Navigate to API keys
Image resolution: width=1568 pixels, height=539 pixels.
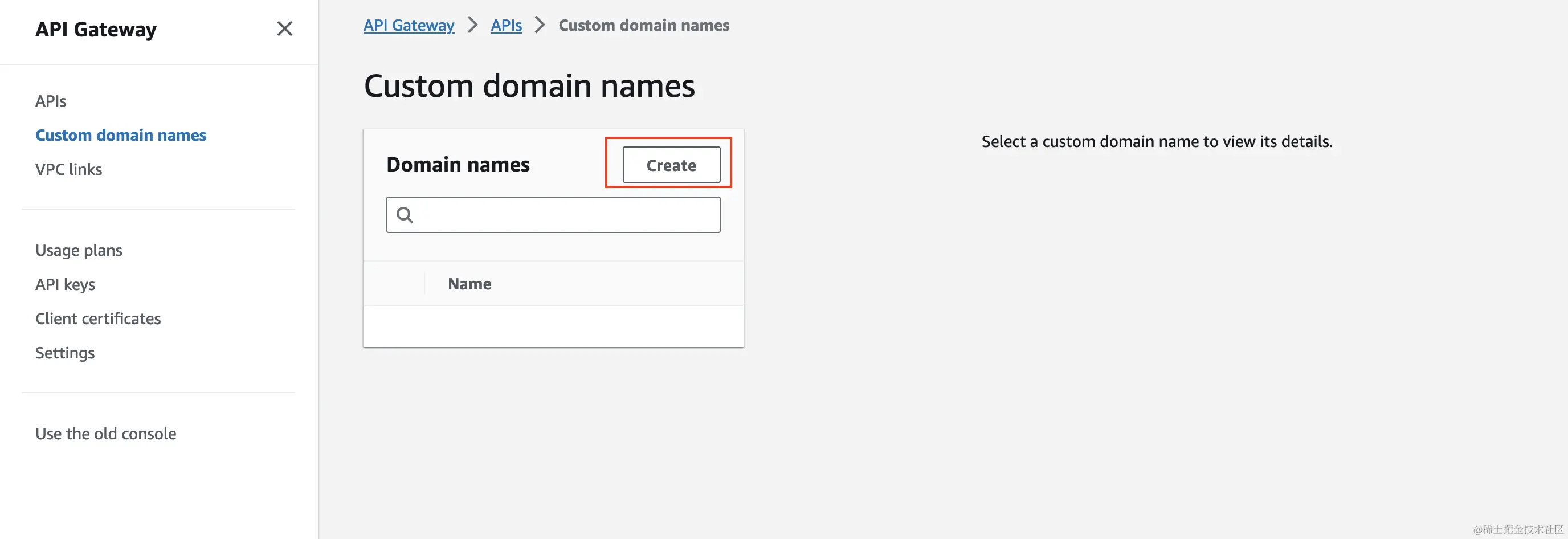pos(65,284)
